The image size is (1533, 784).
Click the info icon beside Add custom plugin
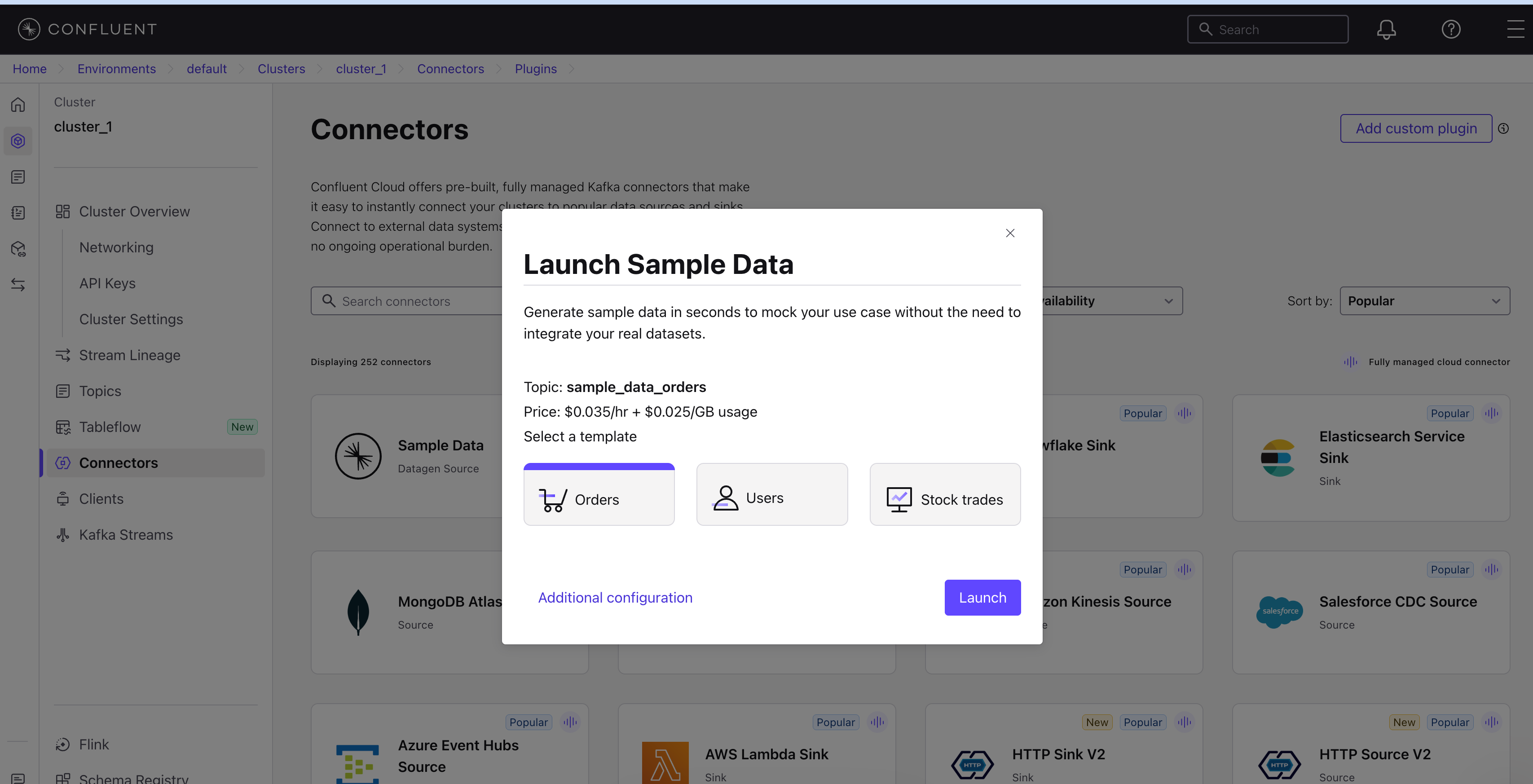(1504, 128)
